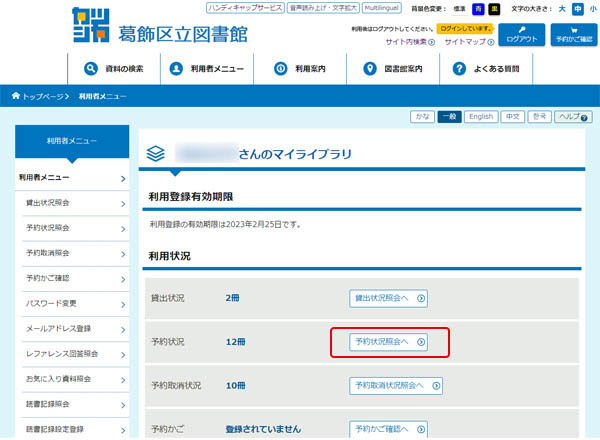600x440 pixels.
Task: Open 利用者メニュー in the main navigation
Action: tap(207, 68)
